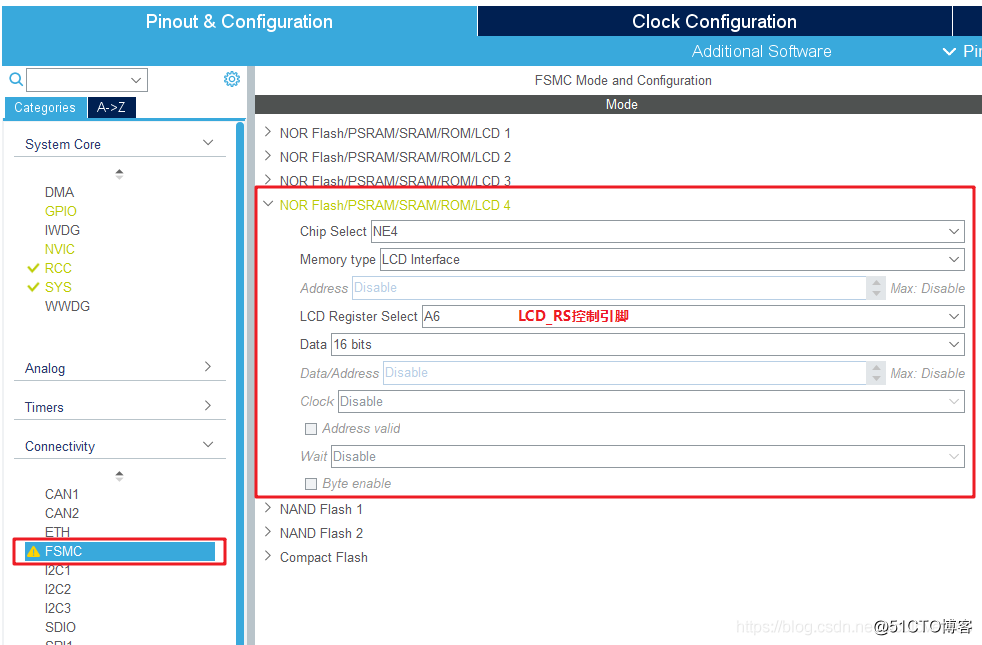982x645 pixels.
Task: Select RCC peripheral
Action: [58, 268]
